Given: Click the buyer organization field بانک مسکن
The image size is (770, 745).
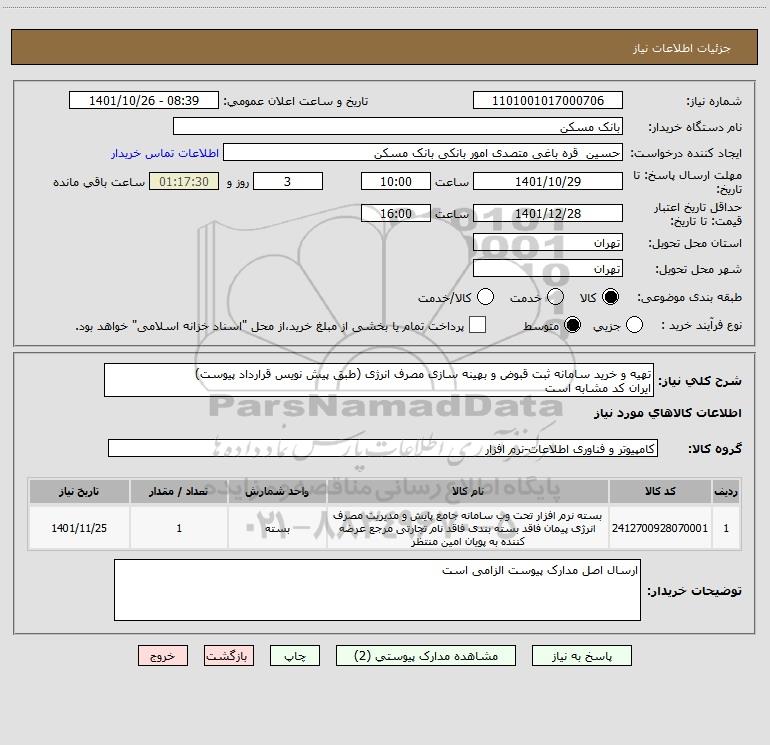Looking at the screenshot, I should click(x=398, y=127).
